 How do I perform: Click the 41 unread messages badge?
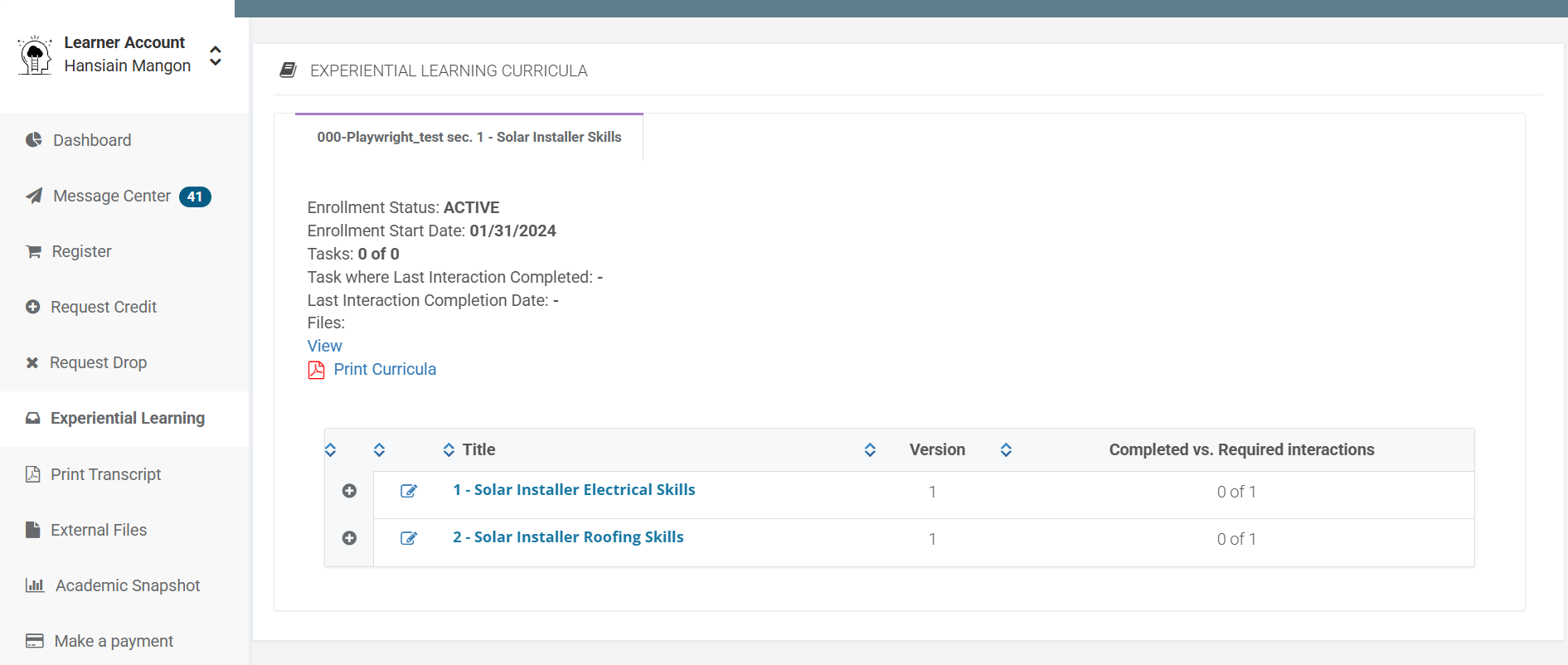195,197
